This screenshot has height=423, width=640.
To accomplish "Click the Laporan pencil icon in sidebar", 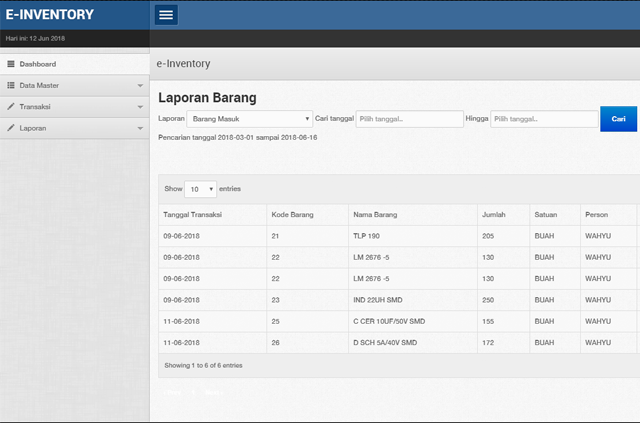I will tap(11, 129).
